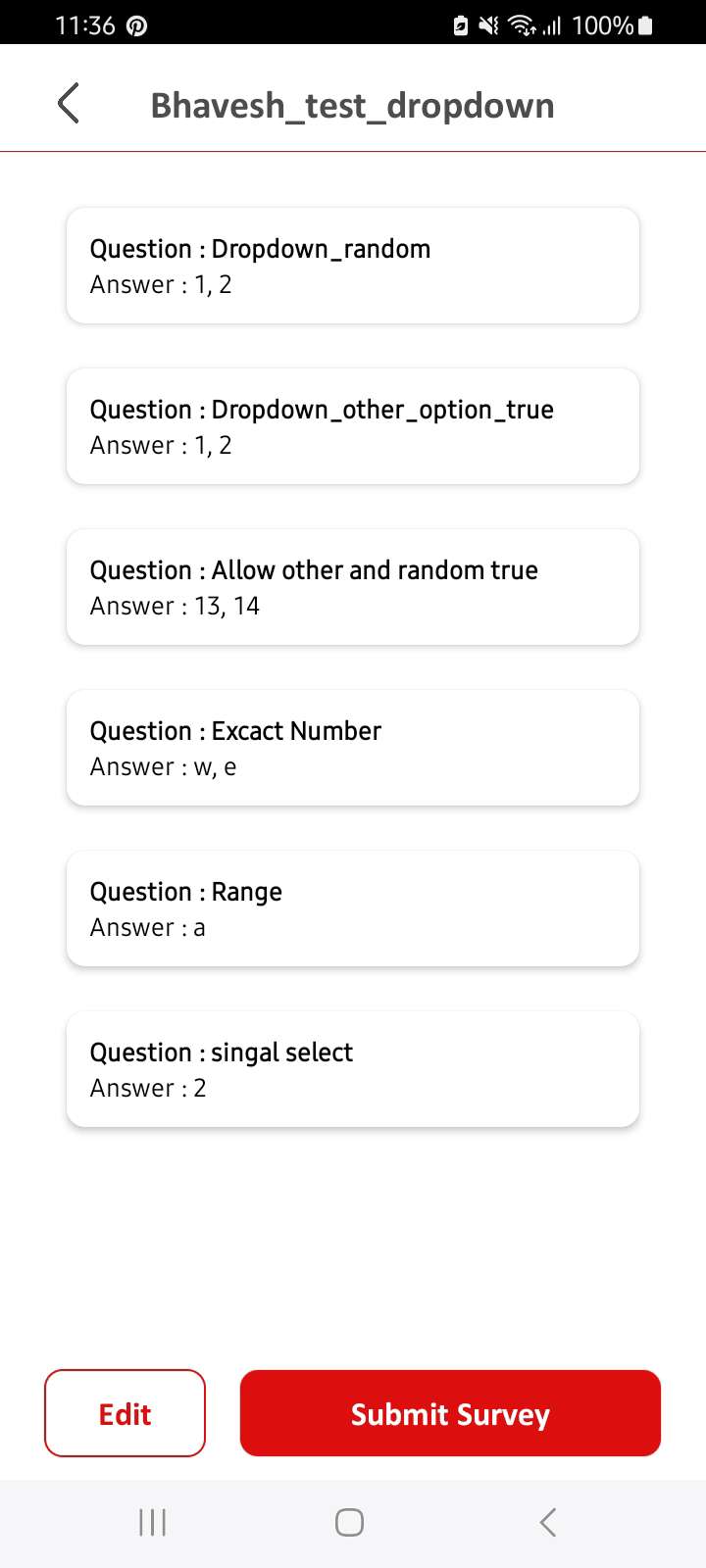The image size is (706, 1568).
Task: Select the Excact Number question card
Action: click(353, 748)
